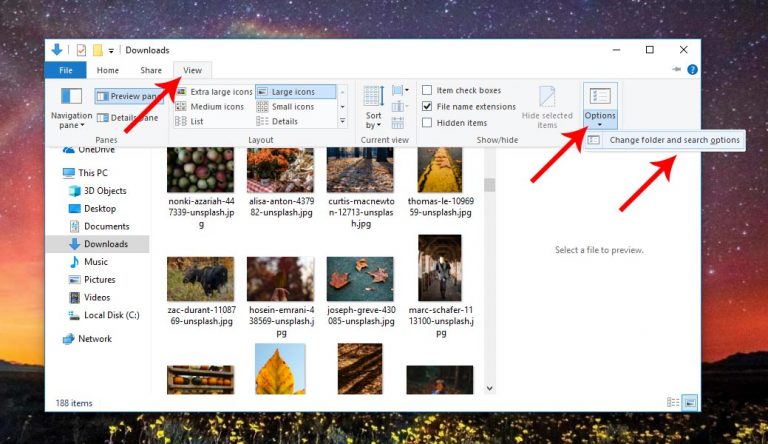Select Extra large icons layout
Screen dimensions: 768x444
[x=214, y=91]
